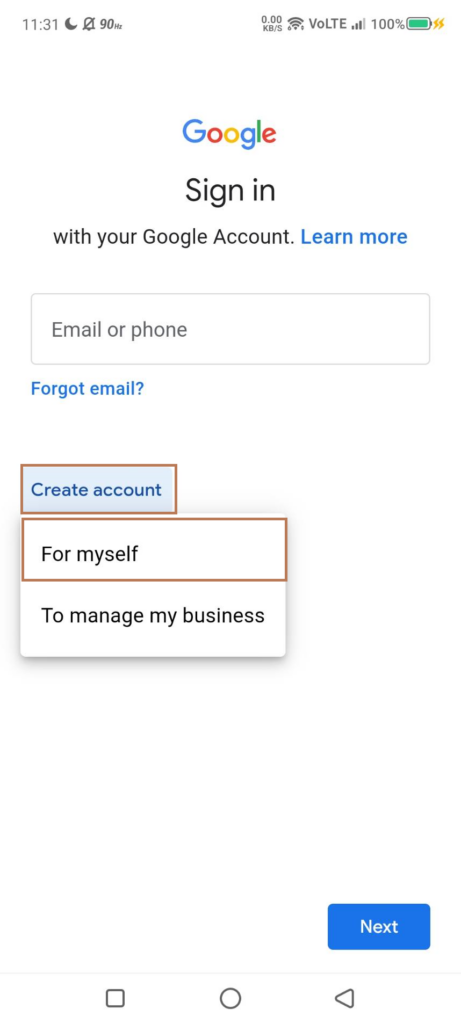
Task: Tap the VoLTE indicator in status bar
Action: [328, 24]
